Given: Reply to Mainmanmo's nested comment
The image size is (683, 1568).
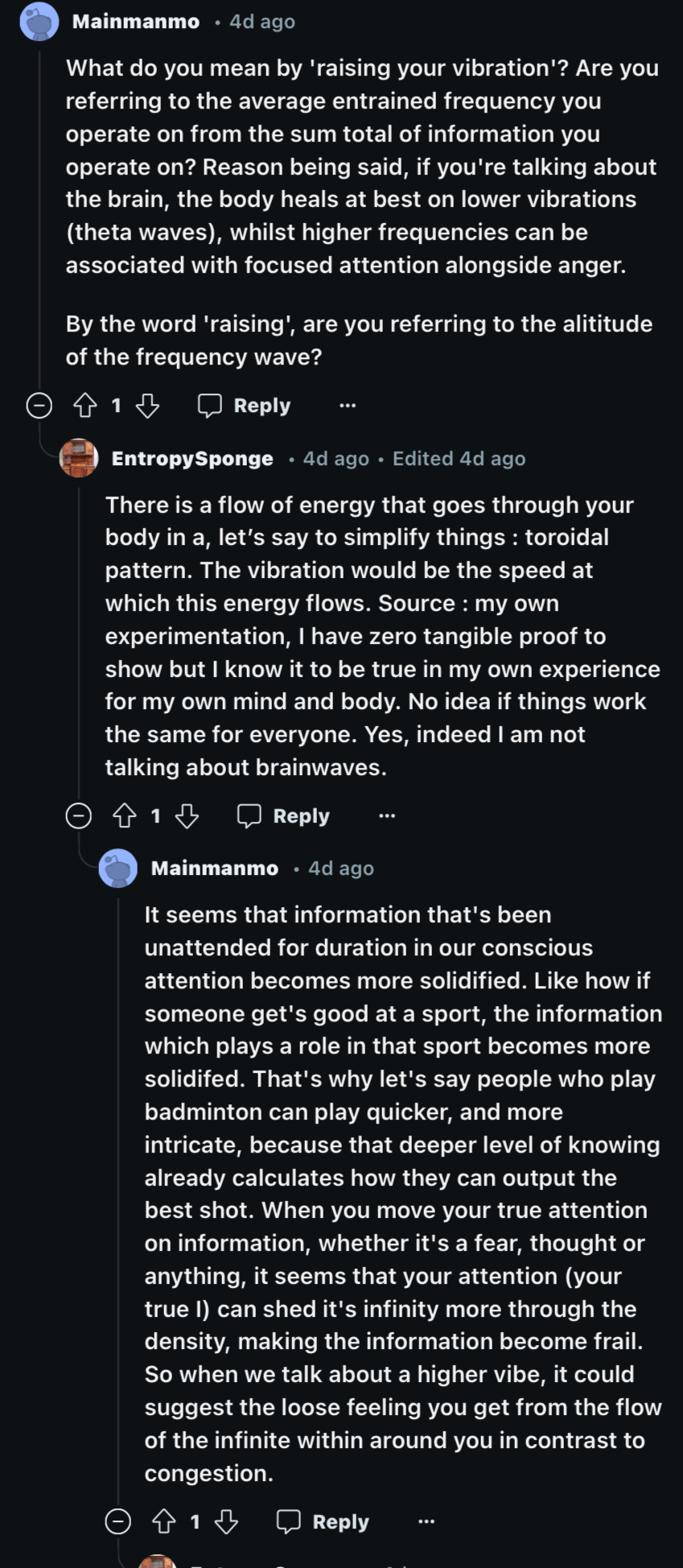Looking at the screenshot, I should pyautogui.click(x=323, y=1521).
